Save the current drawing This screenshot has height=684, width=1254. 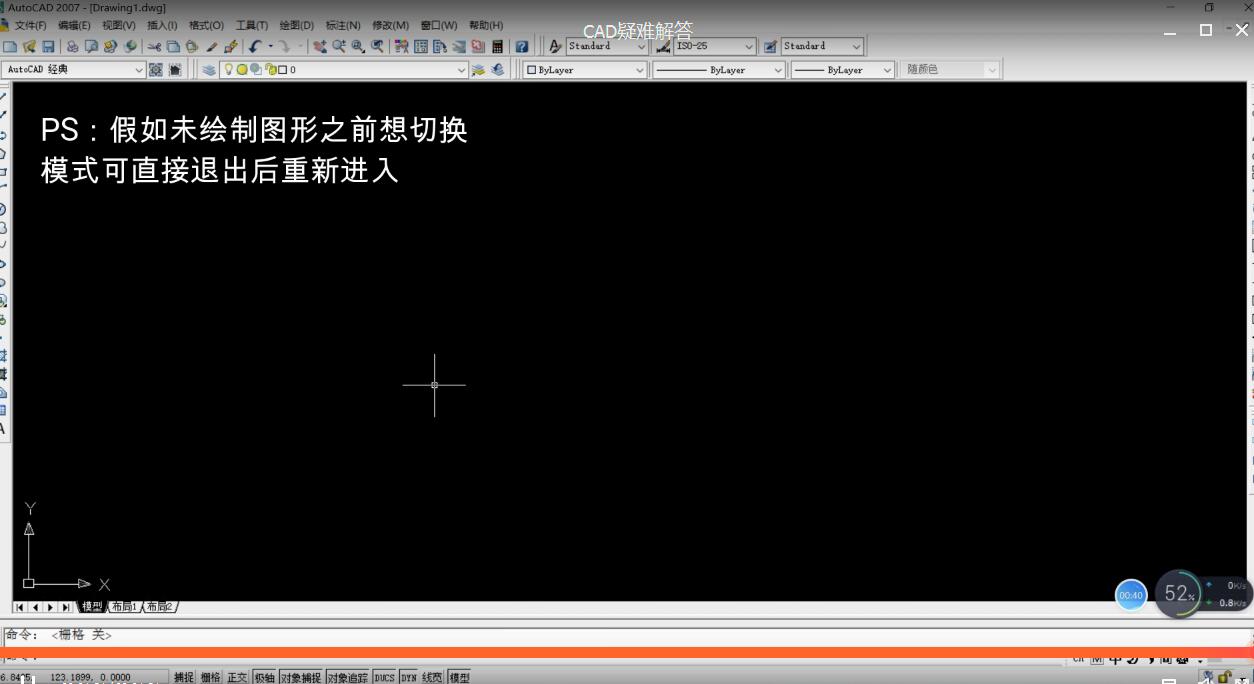coord(47,45)
